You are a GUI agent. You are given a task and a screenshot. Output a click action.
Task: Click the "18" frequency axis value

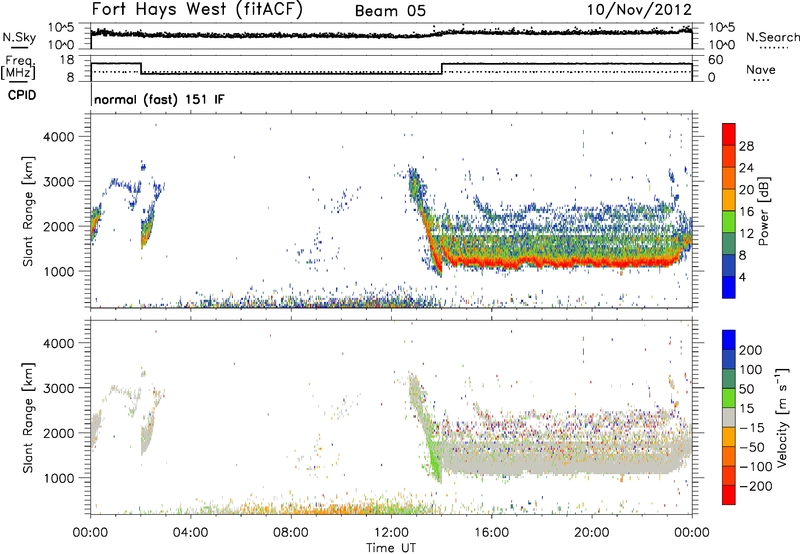click(x=67, y=60)
